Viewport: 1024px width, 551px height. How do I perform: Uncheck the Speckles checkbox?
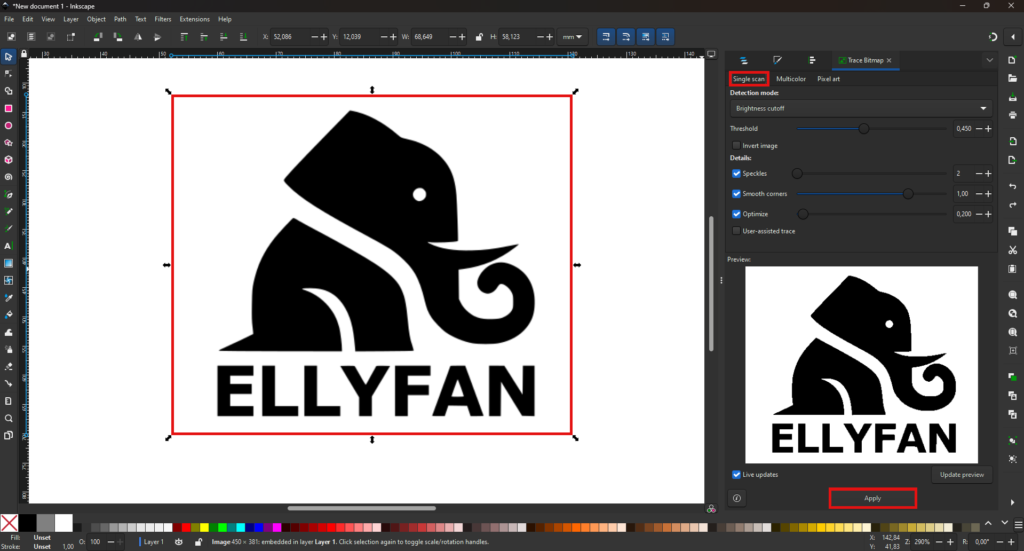(x=737, y=173)
